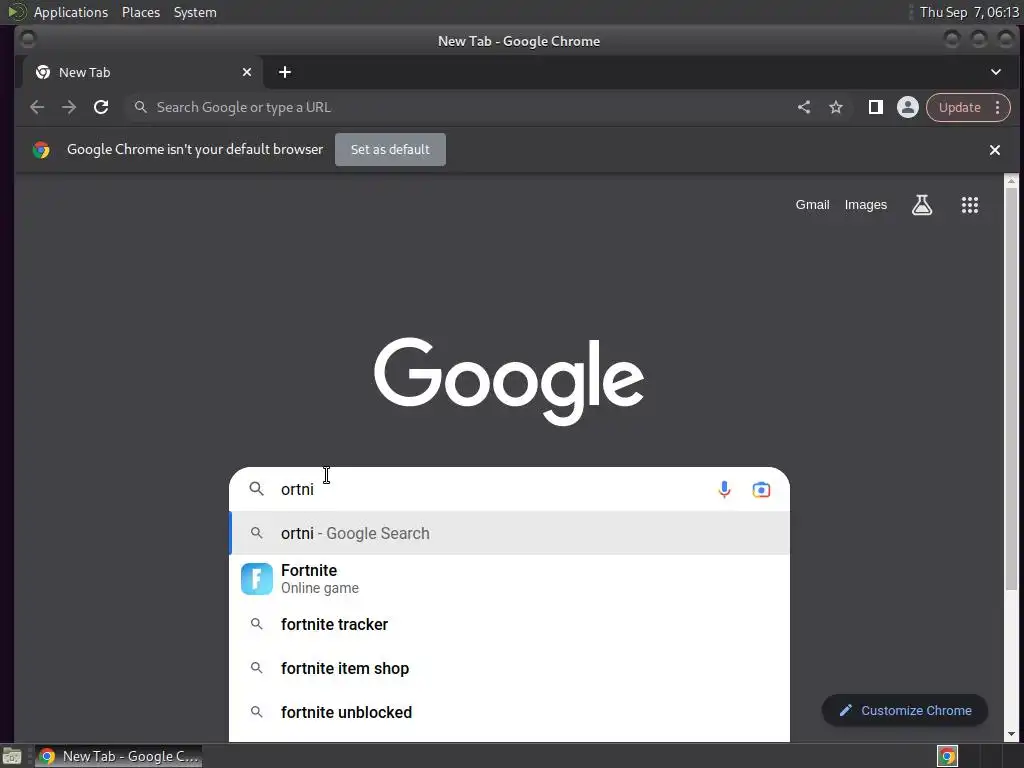Open the Places menu
Screen dimensions: 1024x768
coord(141,12)
